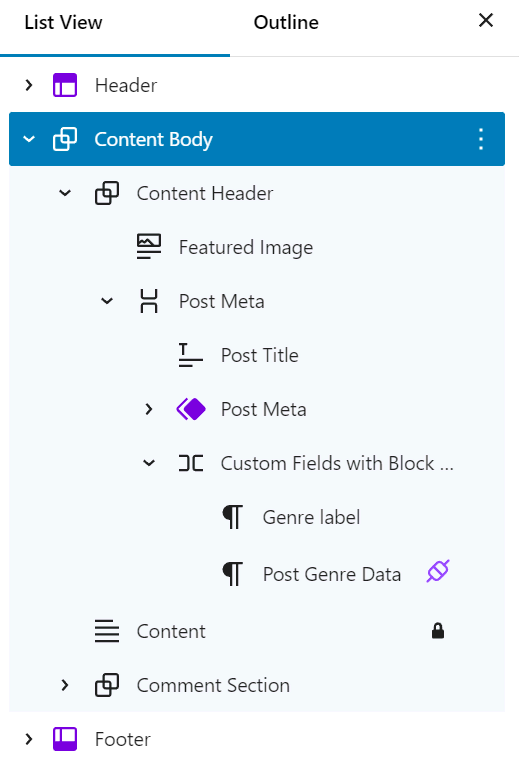
Task: Click the purple Post Meta pattern icon
Action: point(191,409)
